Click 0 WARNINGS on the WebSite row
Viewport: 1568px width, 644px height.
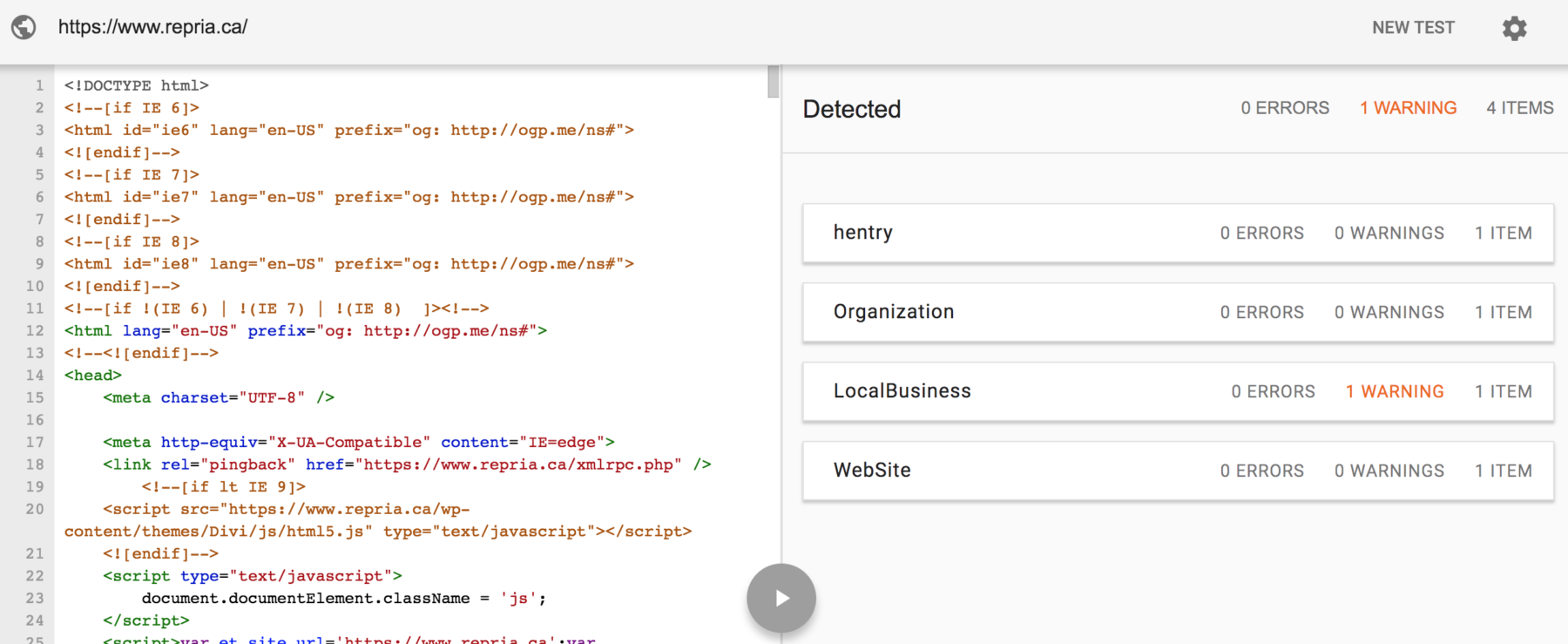pyautogui.click(x=1389, y=471)
